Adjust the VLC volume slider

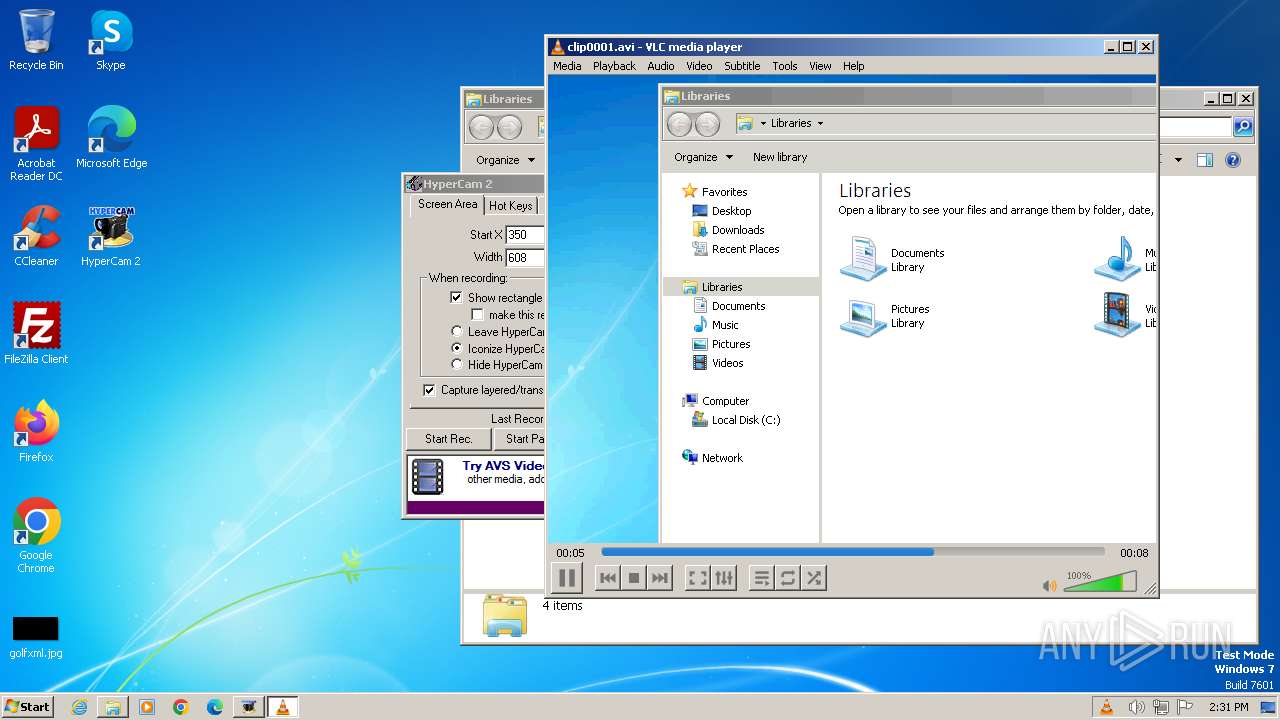click(x=1100, y=582)
